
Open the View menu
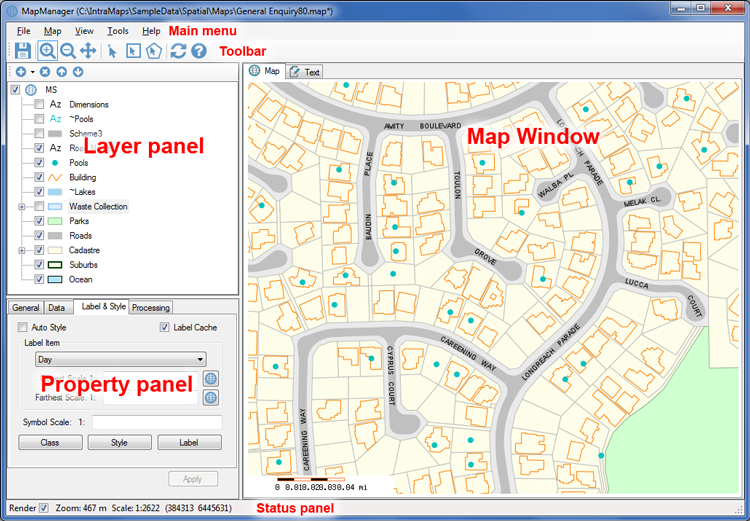click(84, 31)
